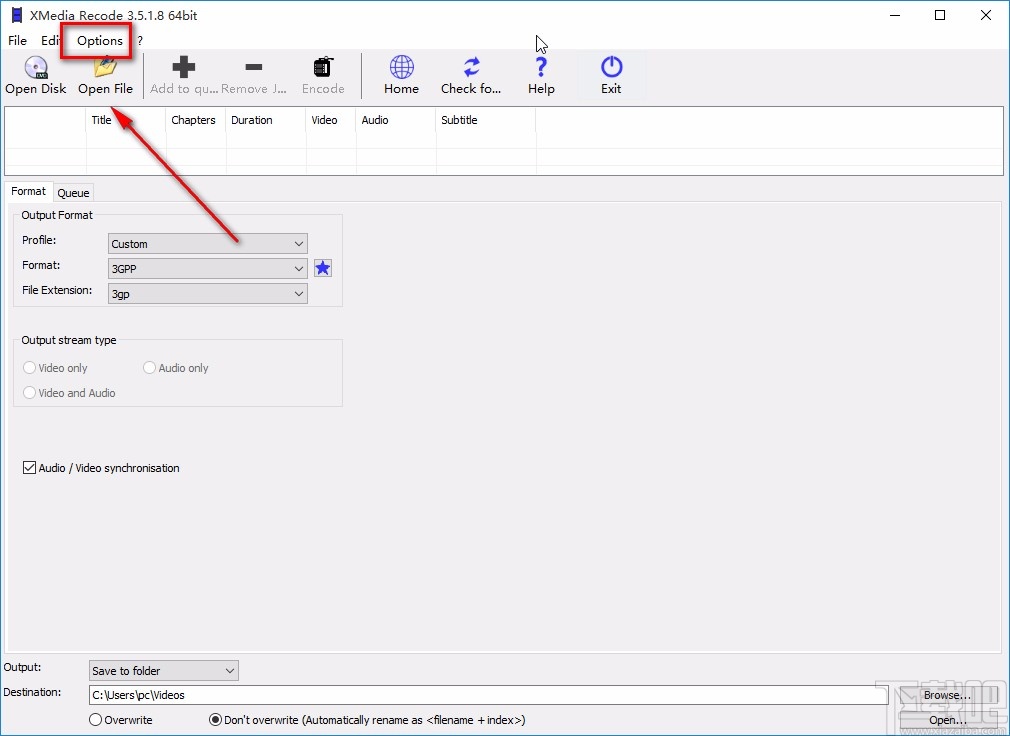Open the Options menu

pos(100,41)
